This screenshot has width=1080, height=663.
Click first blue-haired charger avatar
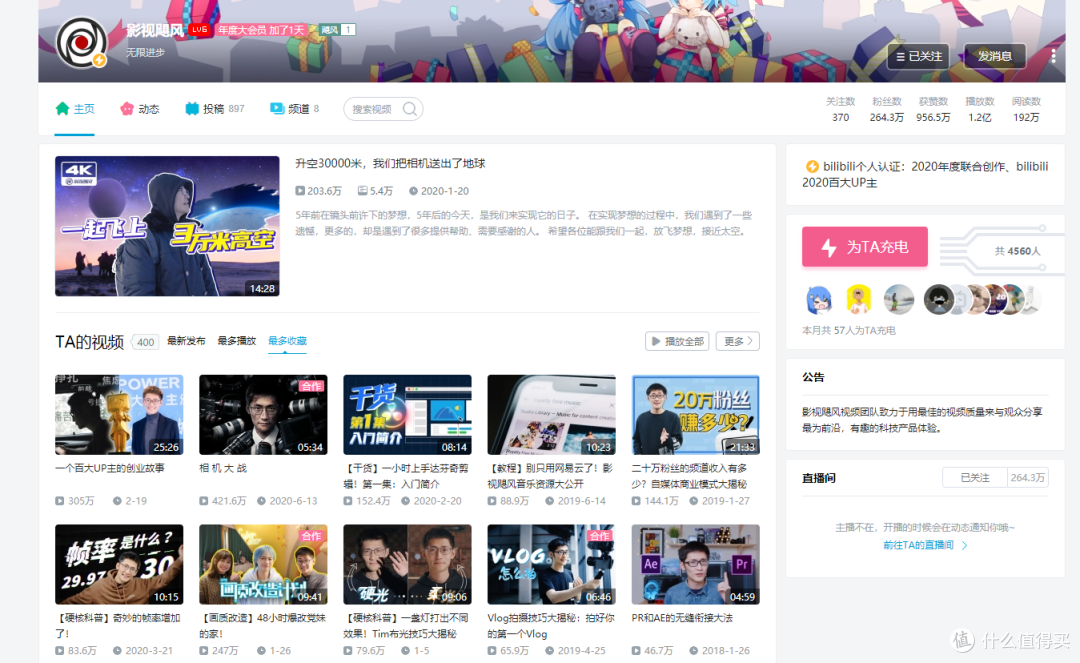818,299
